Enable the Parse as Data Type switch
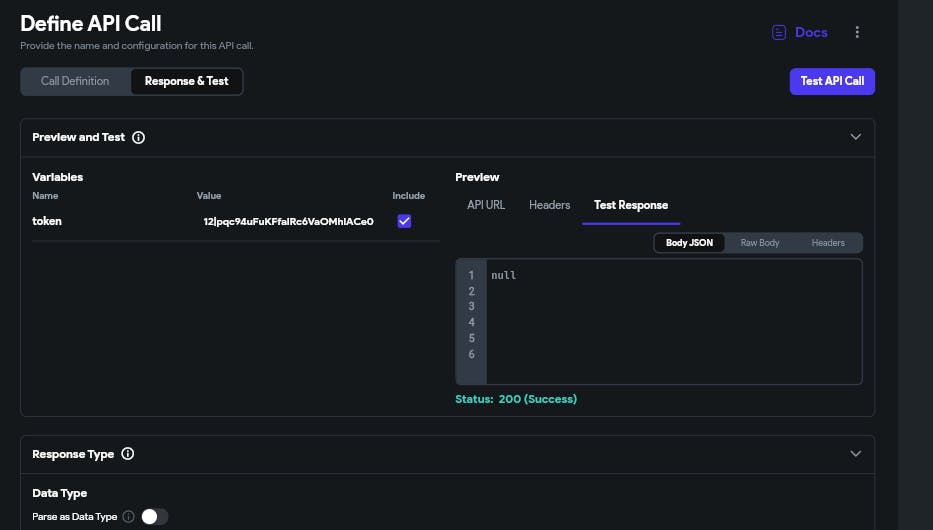This screenshot has height=530, width=933. (x=155, y=516)
